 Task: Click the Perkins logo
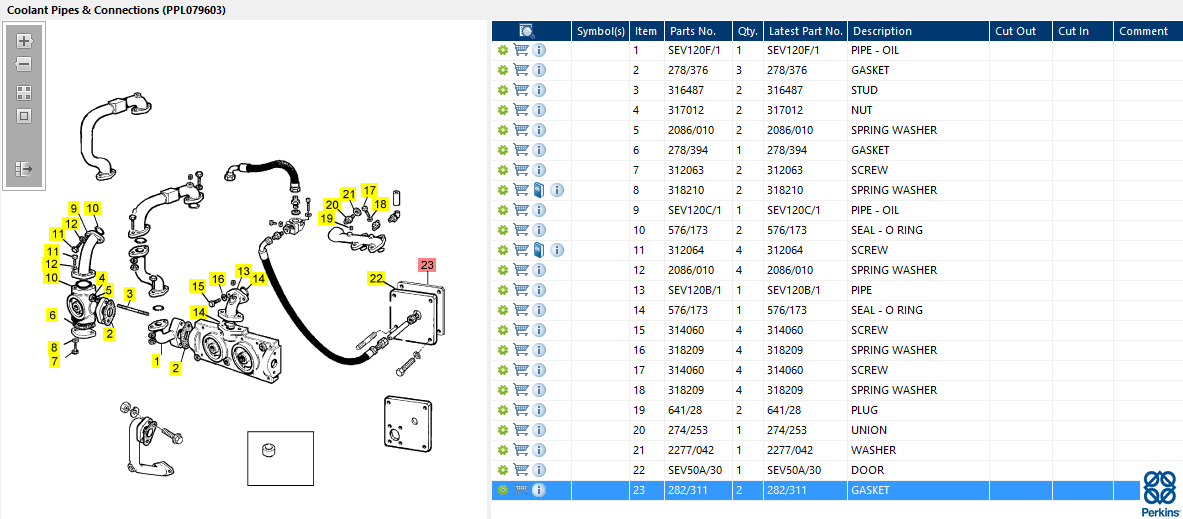click(x=1160, y=493)
